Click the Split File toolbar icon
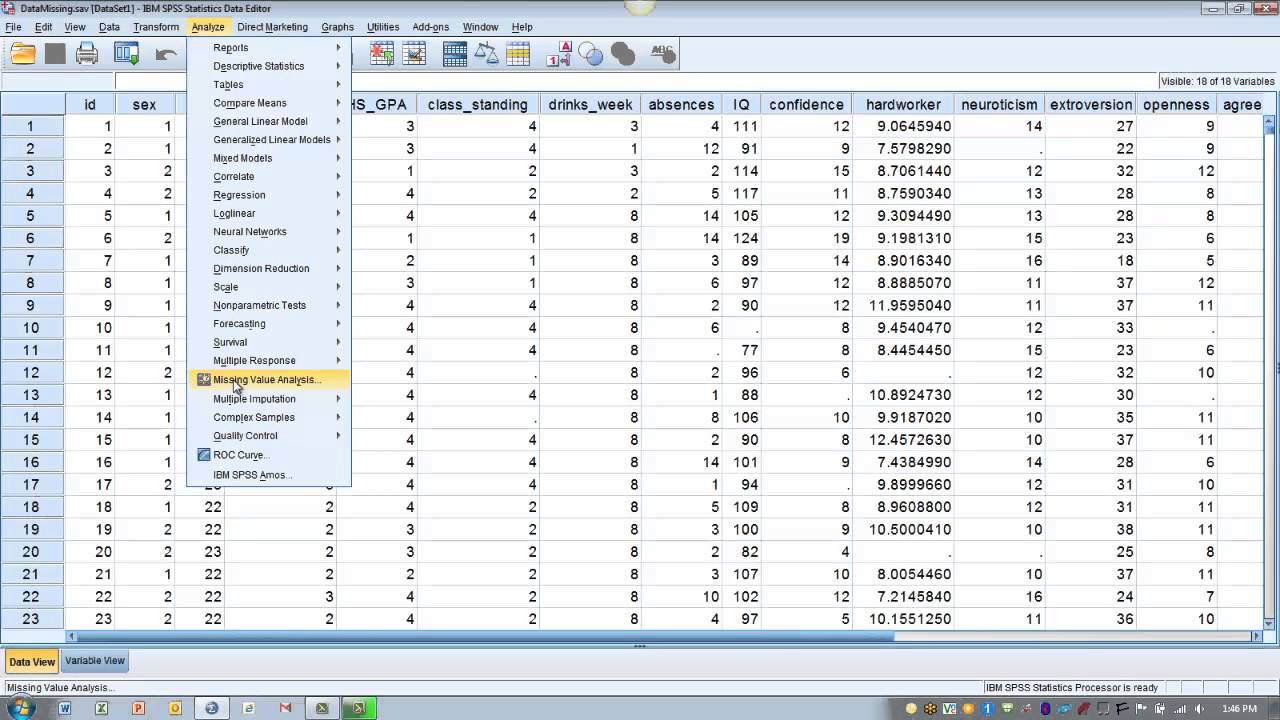The image size is (1280, 720). coord(455,54)
